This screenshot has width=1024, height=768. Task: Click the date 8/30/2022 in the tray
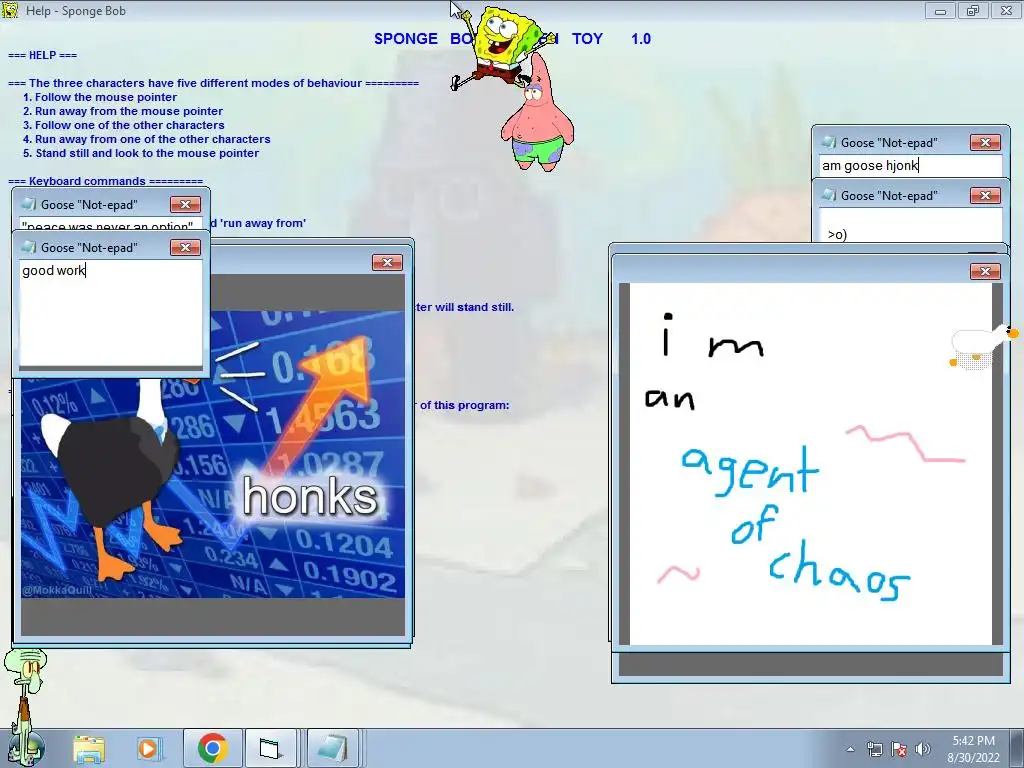click(973, 758)
